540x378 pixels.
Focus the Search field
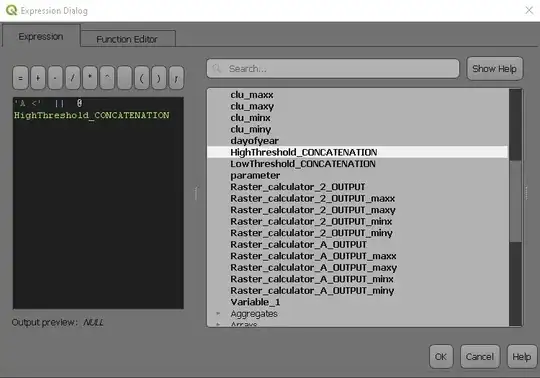coord(333,69)
